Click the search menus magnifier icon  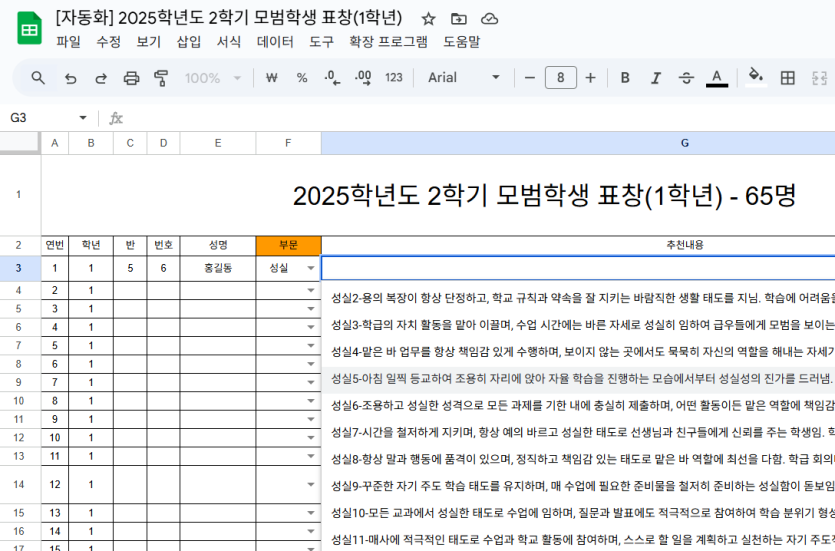pyautogui.click(x=38, y=78)
